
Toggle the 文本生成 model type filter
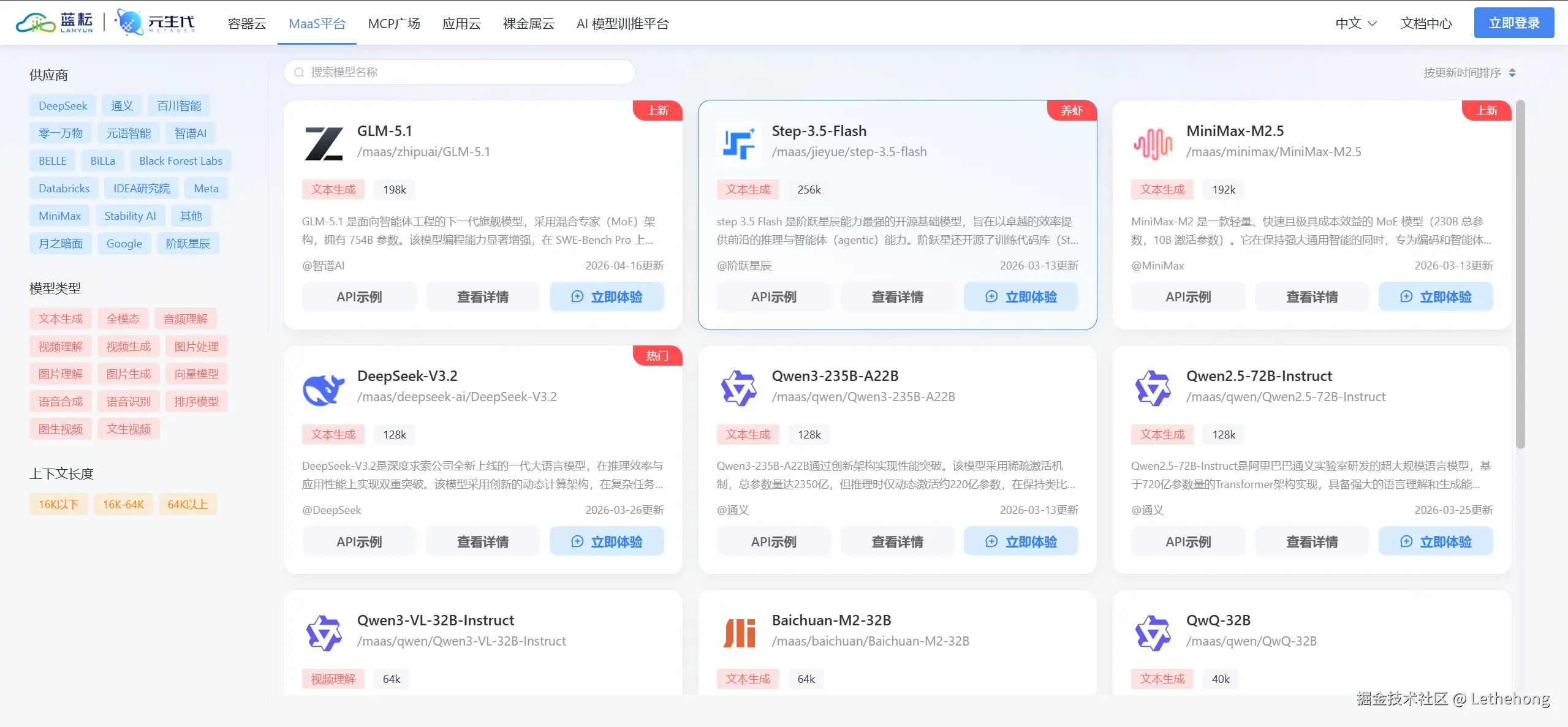[60, 319]
